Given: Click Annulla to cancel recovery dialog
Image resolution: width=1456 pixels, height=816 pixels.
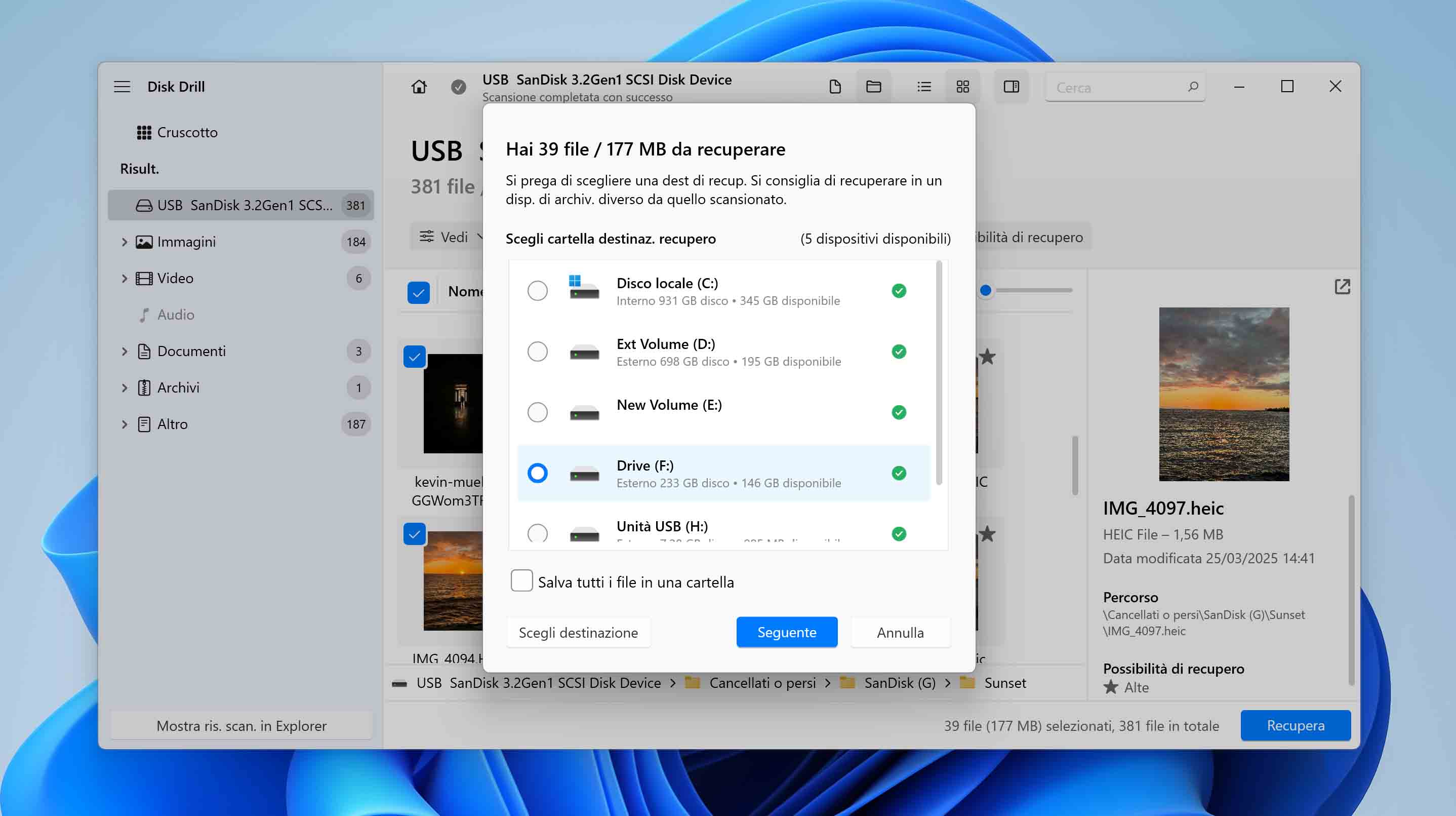Looking at the screenshot, I should pyautogui.click(x=901, y=632).
